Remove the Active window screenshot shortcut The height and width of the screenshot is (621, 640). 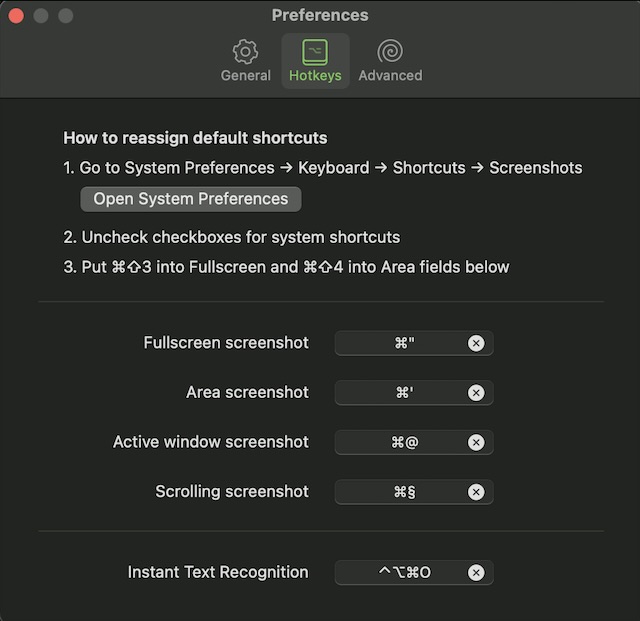click(x=476, y=442)
